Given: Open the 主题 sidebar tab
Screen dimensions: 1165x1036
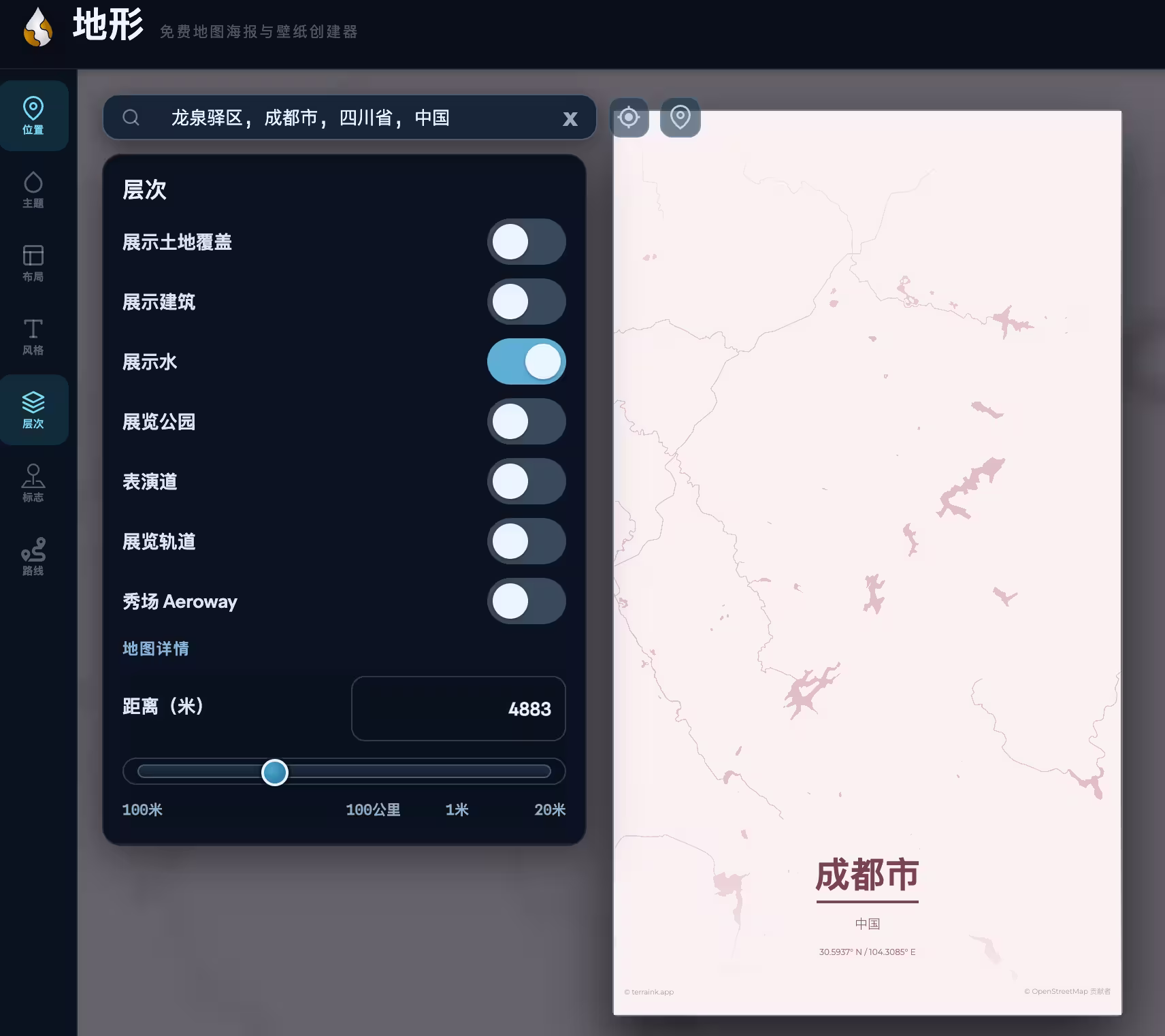Looking at the screenshot, I should coord(33,189).
